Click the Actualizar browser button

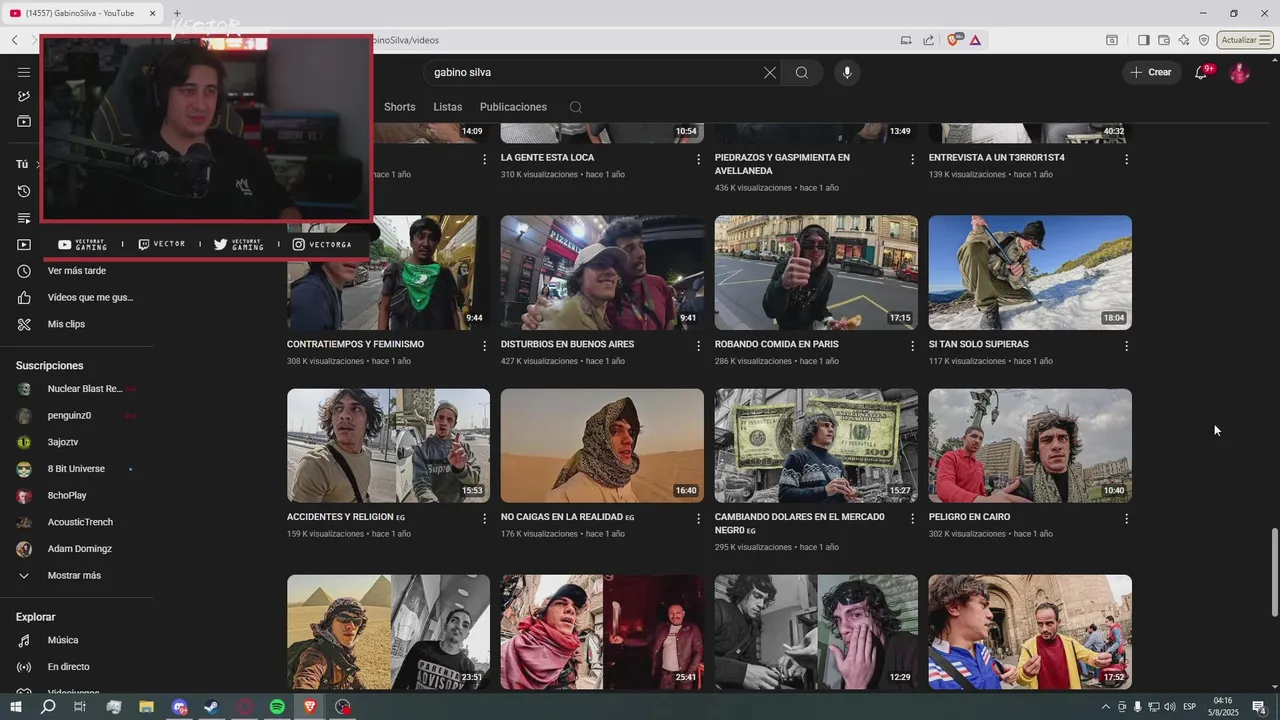[x=1245, y=40]
